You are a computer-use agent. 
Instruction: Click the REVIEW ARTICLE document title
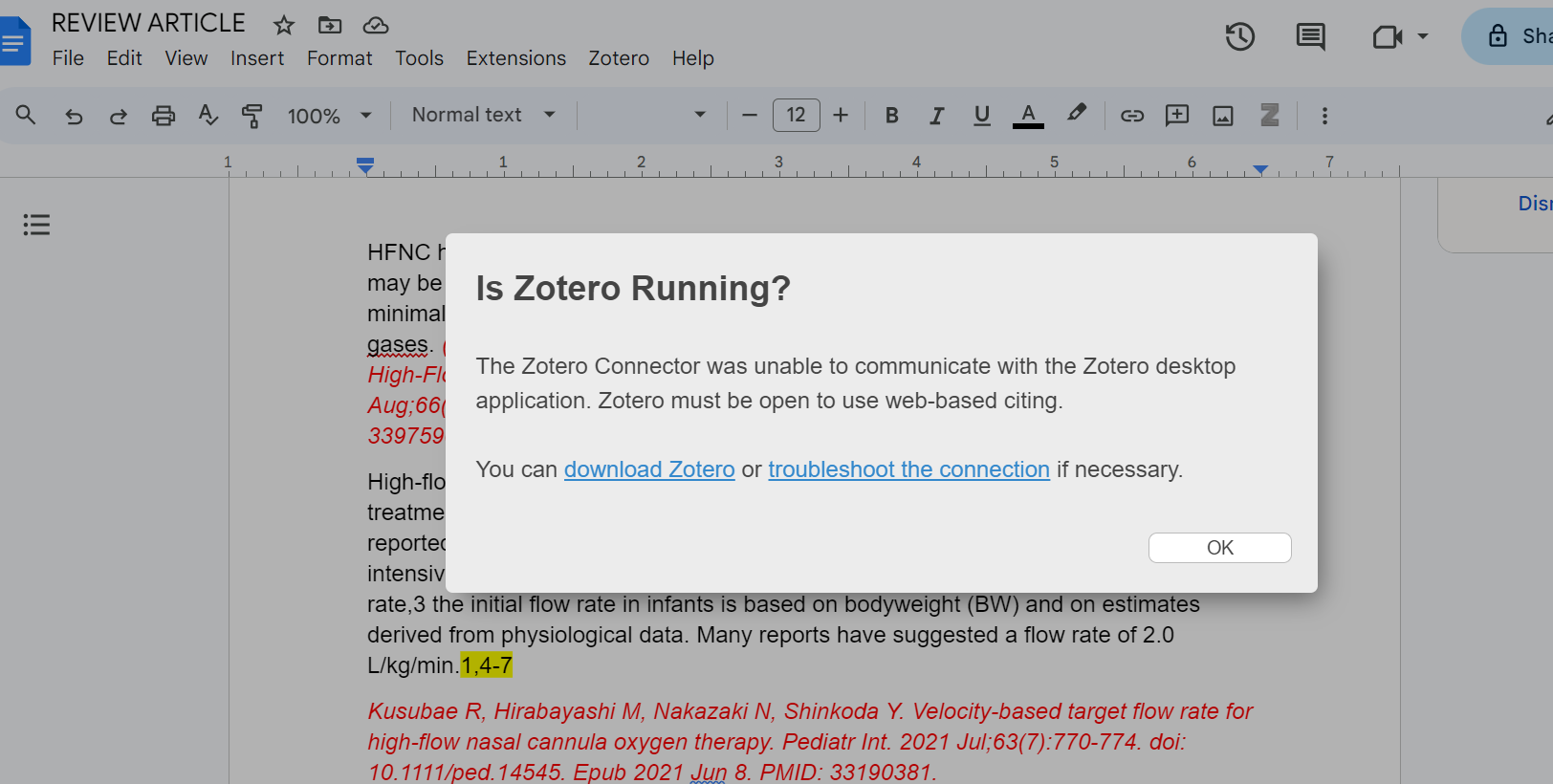[x=148, y=23]
